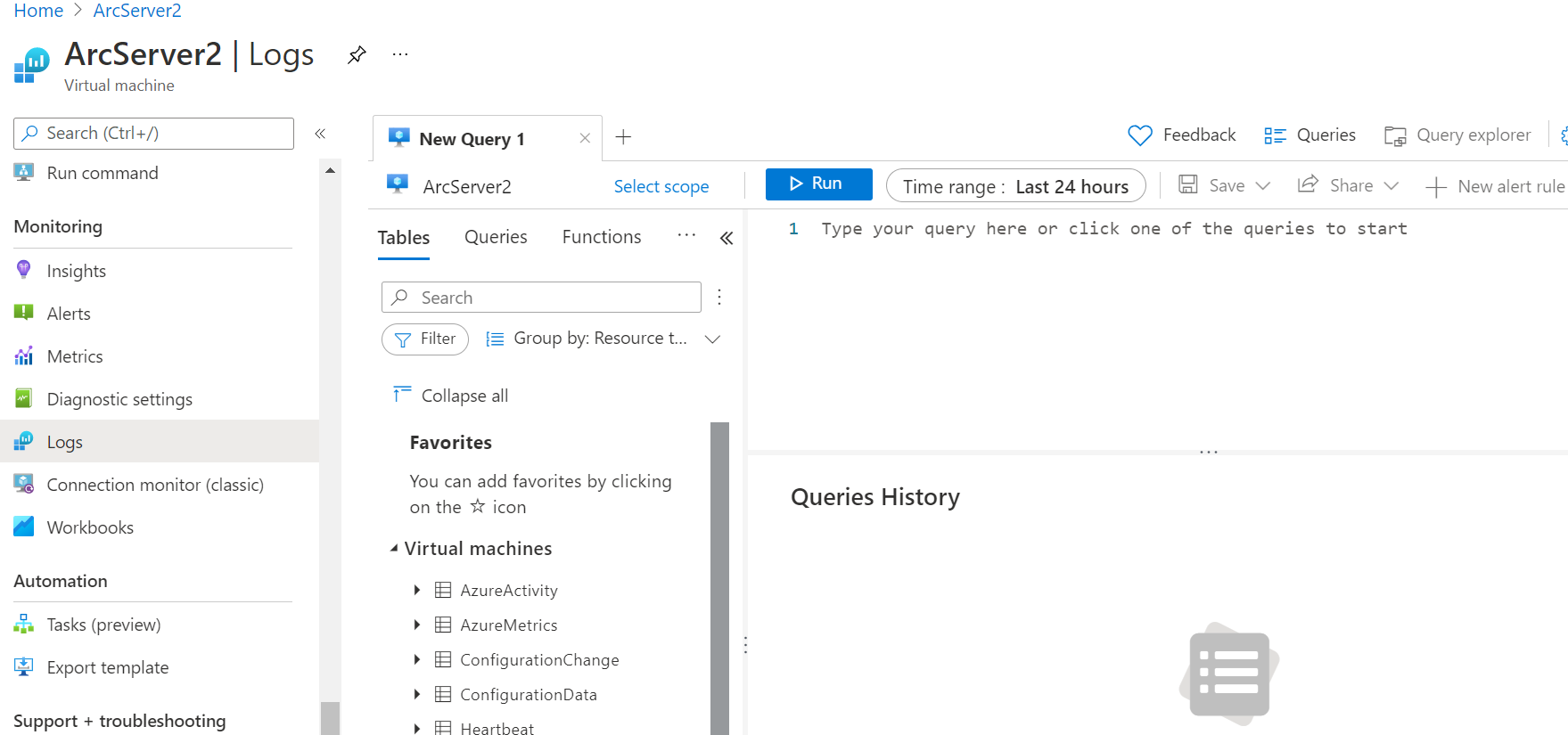Open the Group by: Resource type dropdown
The image size is (1568, 735).
tap(603, 339)
